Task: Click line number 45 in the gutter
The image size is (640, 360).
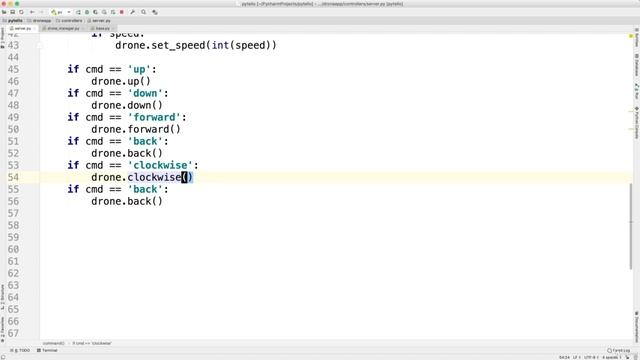Action: click(x=13, y=69)
